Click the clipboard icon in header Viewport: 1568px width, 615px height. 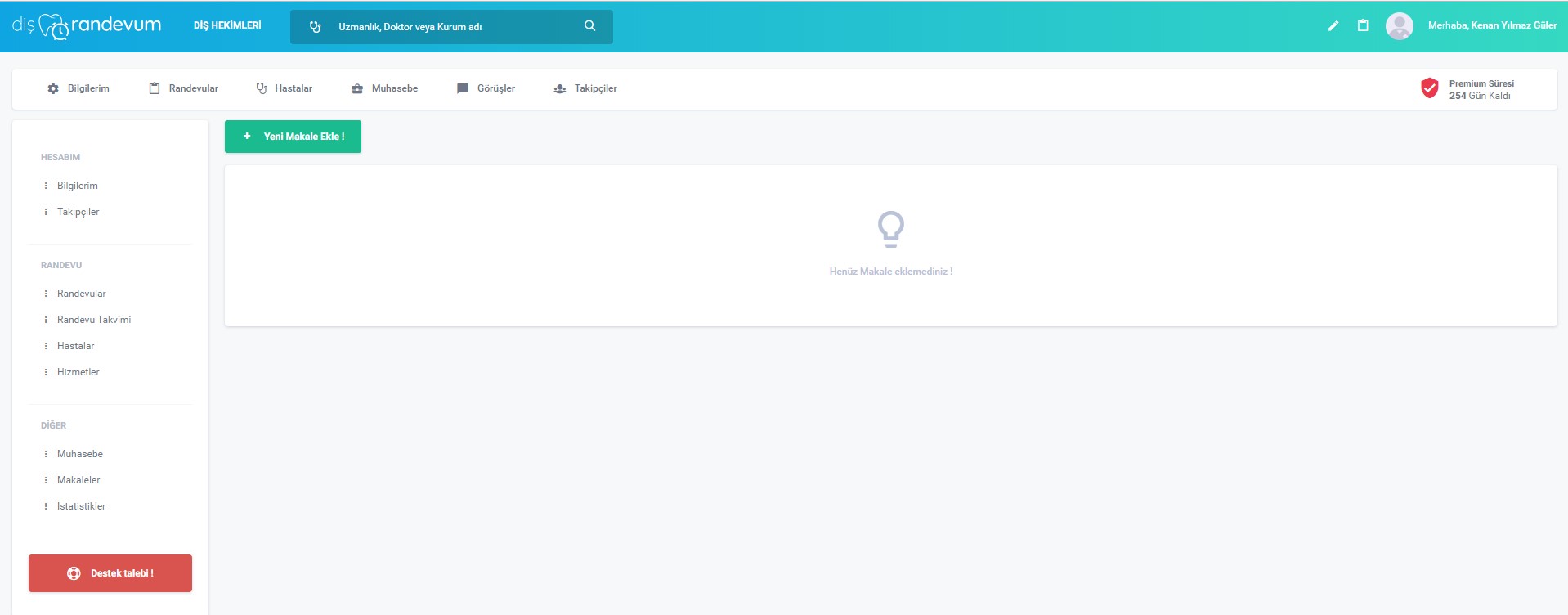point(1363,26)
